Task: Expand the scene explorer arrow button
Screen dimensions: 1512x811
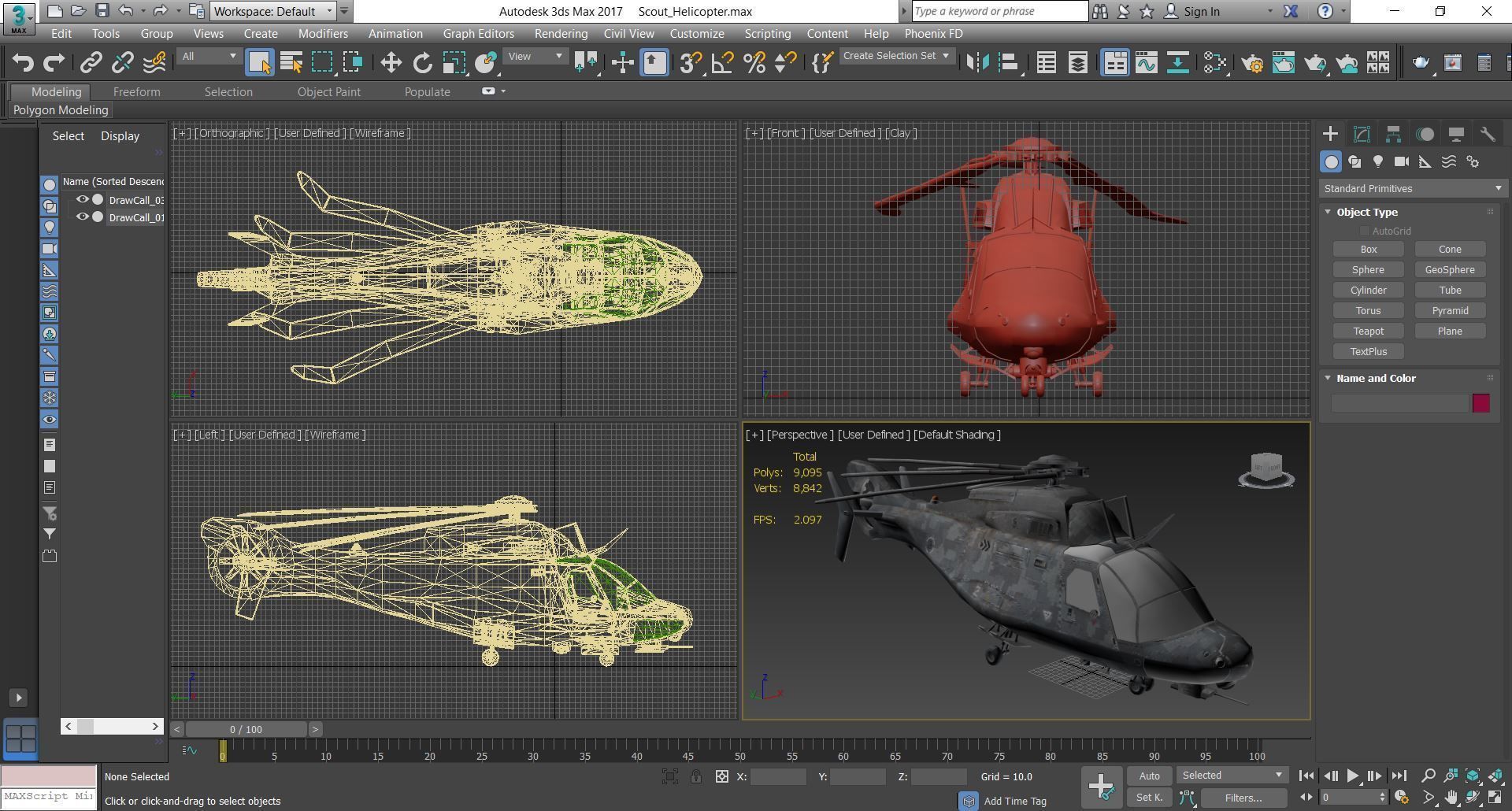Action: [x=20, y=698]
